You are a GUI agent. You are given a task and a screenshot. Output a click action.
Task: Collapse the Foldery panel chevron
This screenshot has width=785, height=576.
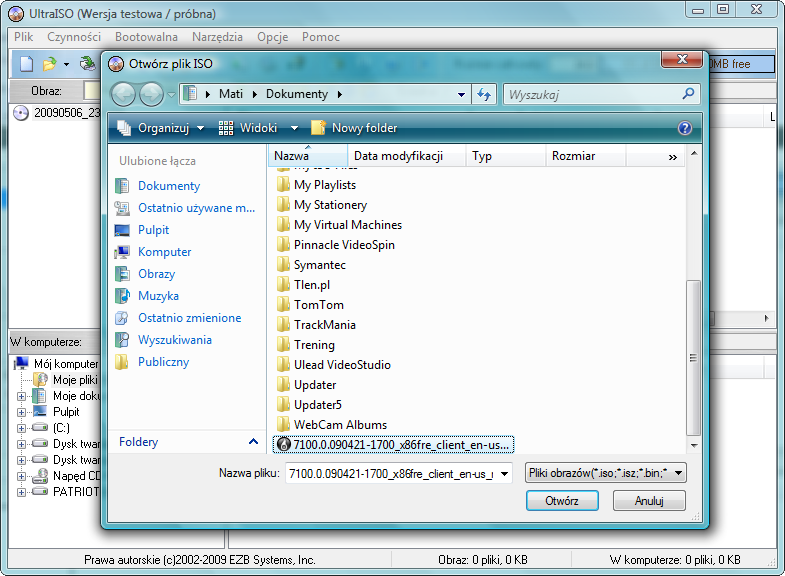253,442
